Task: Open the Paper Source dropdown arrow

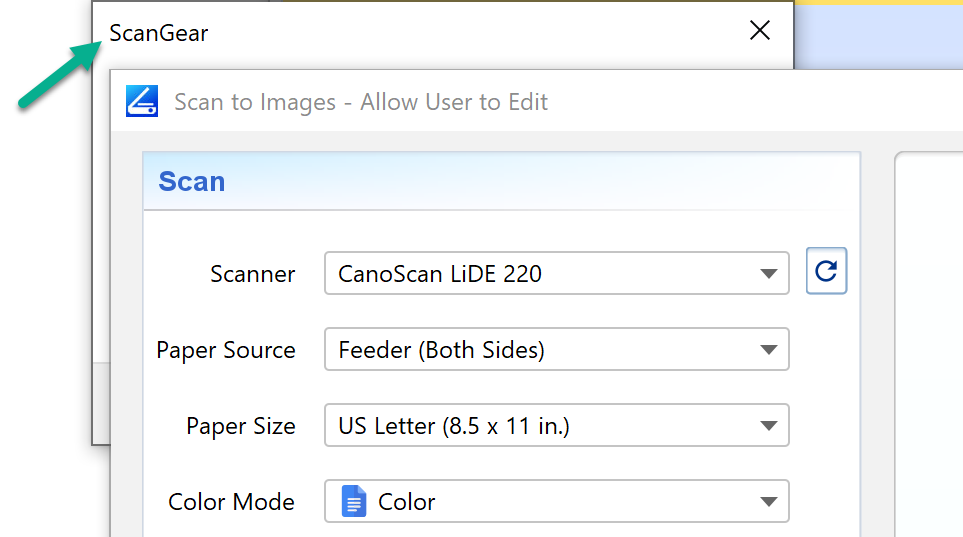Action: click(x=768, y=350)
